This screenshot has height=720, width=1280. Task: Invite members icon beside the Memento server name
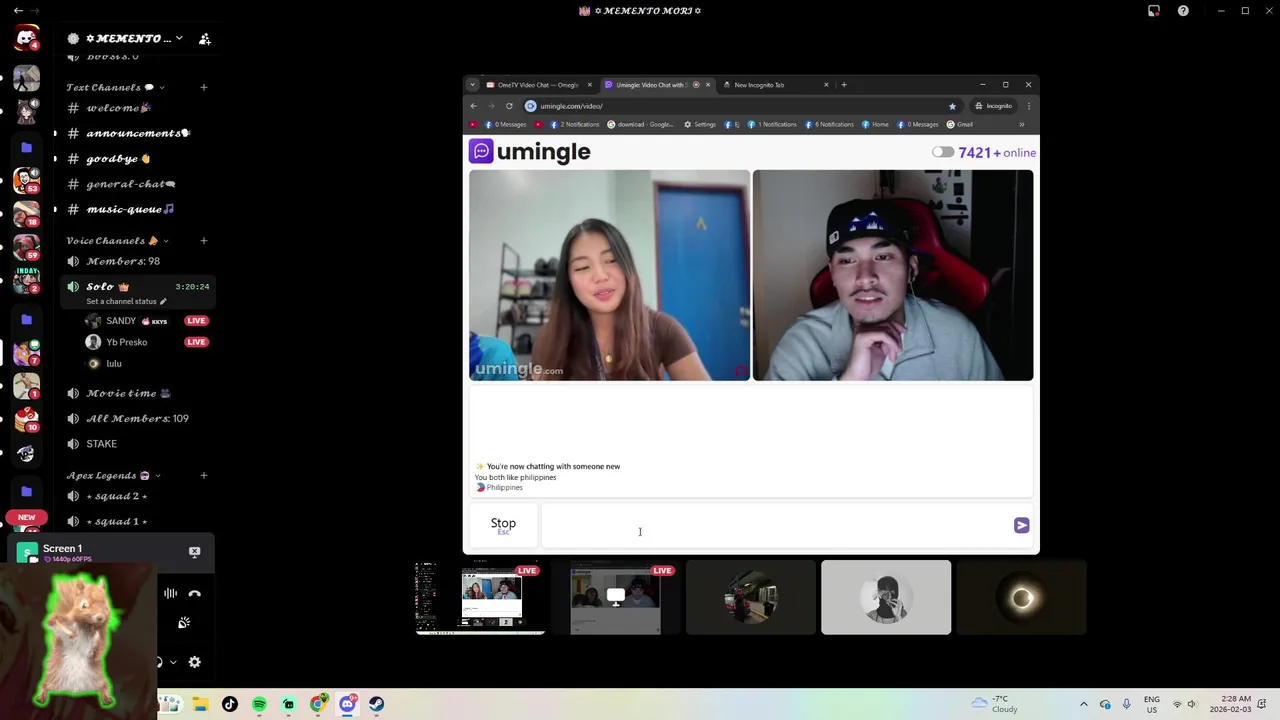click(204, 39)
